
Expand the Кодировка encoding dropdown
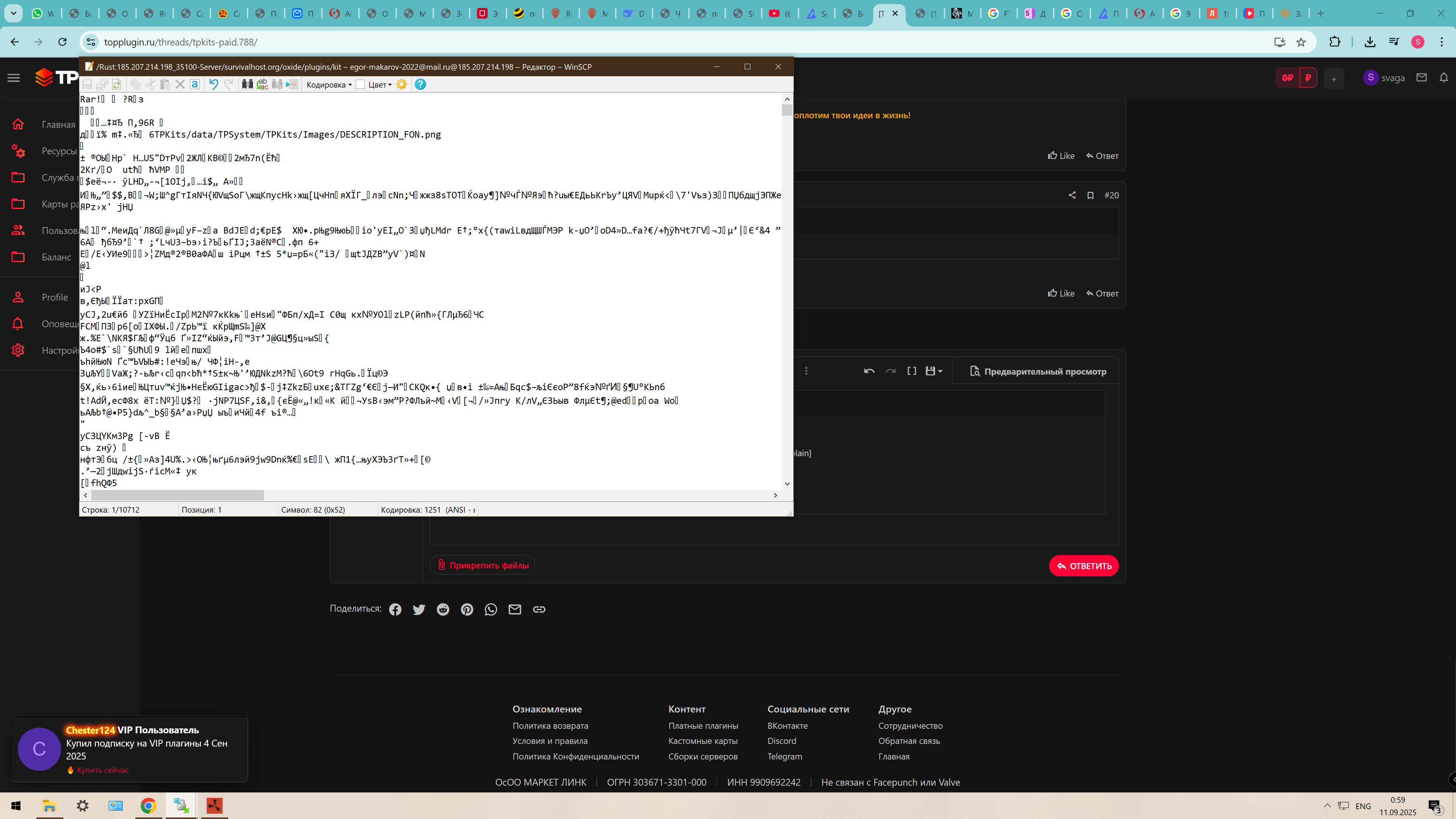point(329,85)
